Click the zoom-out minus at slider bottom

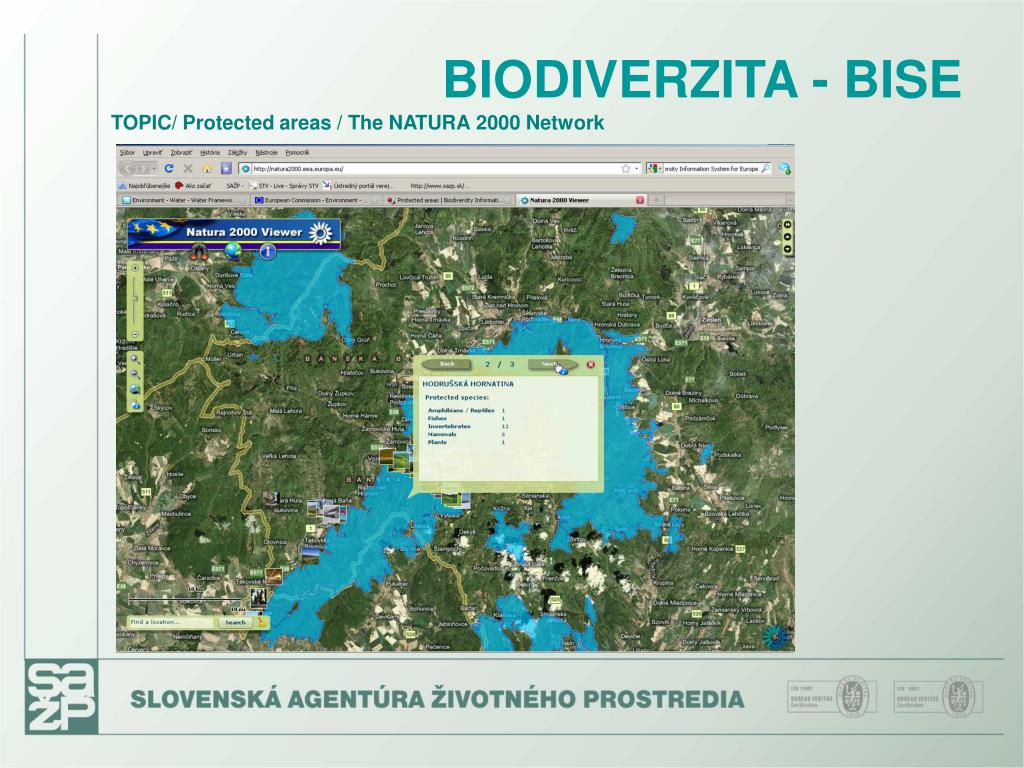pos(135,334)
